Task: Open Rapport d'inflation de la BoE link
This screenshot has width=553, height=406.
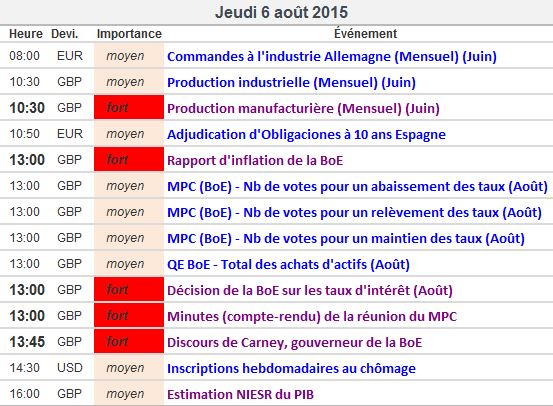Action: (255, 160)
